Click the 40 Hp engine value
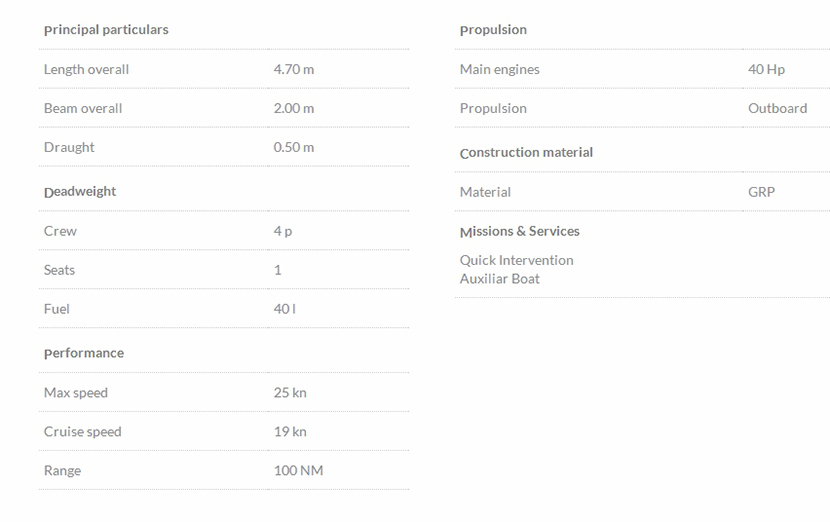The width and height of the screenshot is (830, 522). pos(766,69)
